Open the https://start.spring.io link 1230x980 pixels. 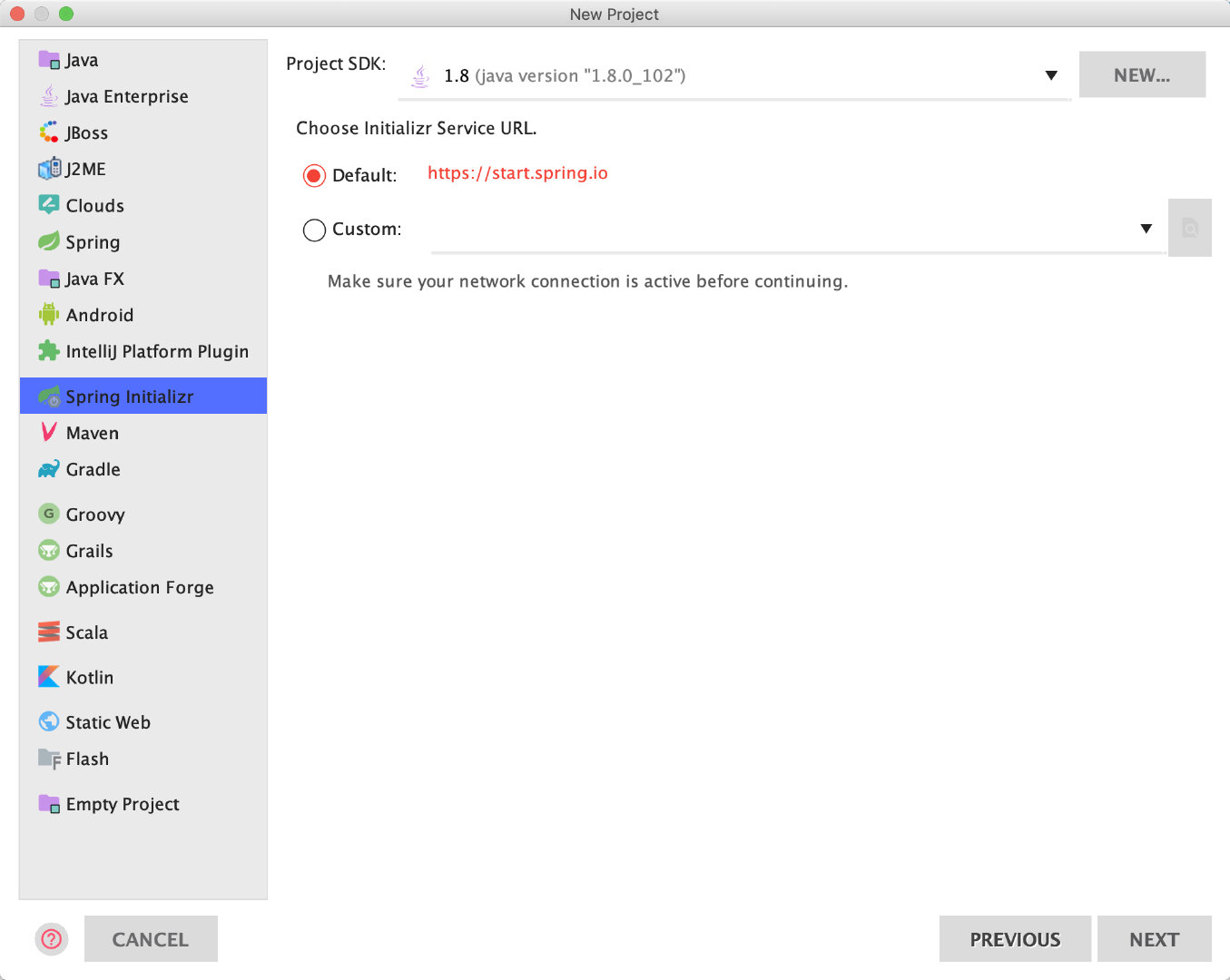point(517,173)
